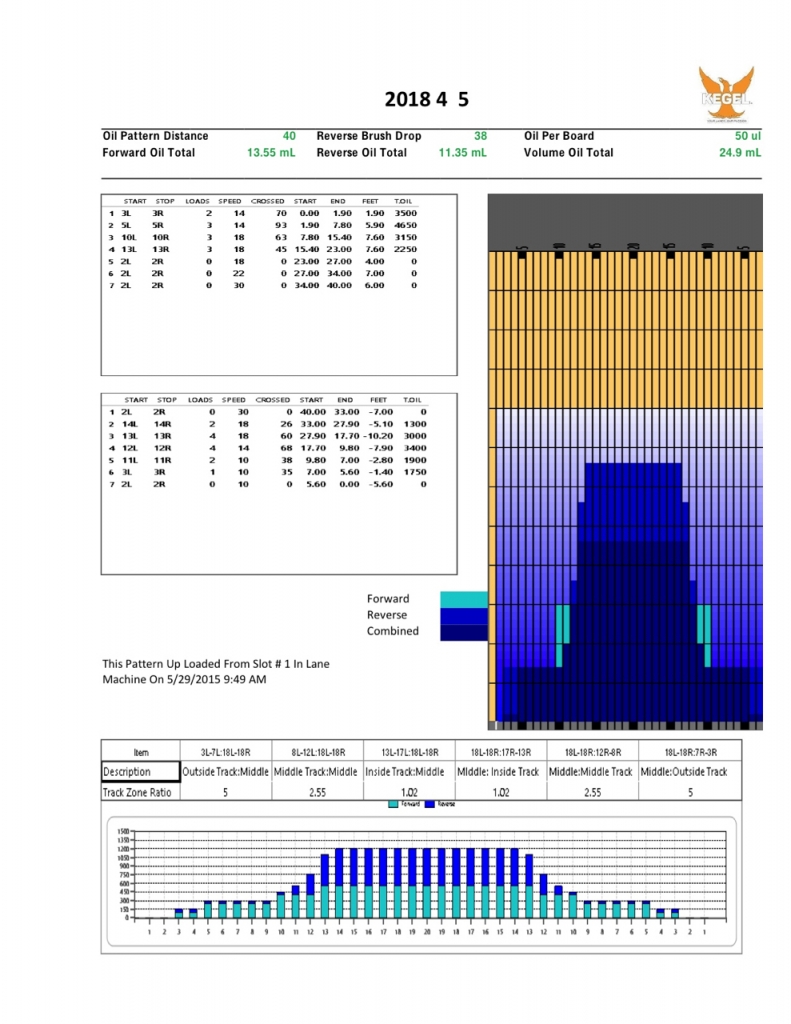Click the "12R" stop cell
The image size is (791, 1024).
(x=163, y=448)
